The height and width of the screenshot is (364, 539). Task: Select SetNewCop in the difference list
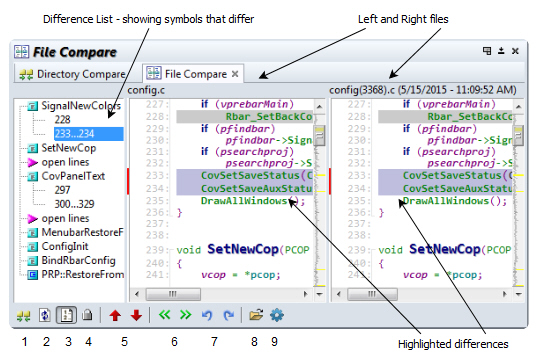point(69,148)
